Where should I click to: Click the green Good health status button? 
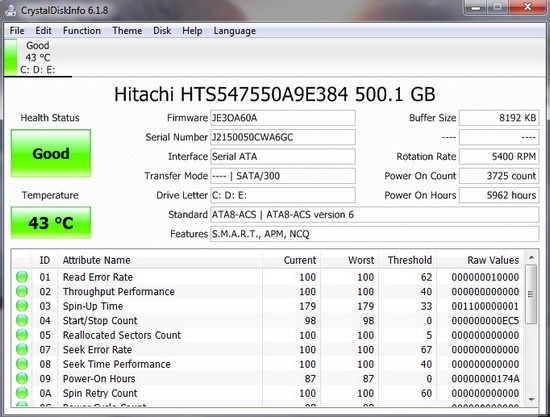click(x=51, y=153)
